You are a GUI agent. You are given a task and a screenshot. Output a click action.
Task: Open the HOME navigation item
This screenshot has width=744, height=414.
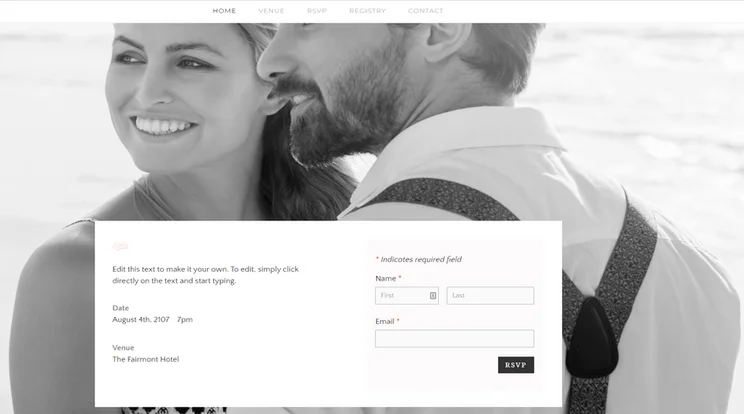[224, 10]
